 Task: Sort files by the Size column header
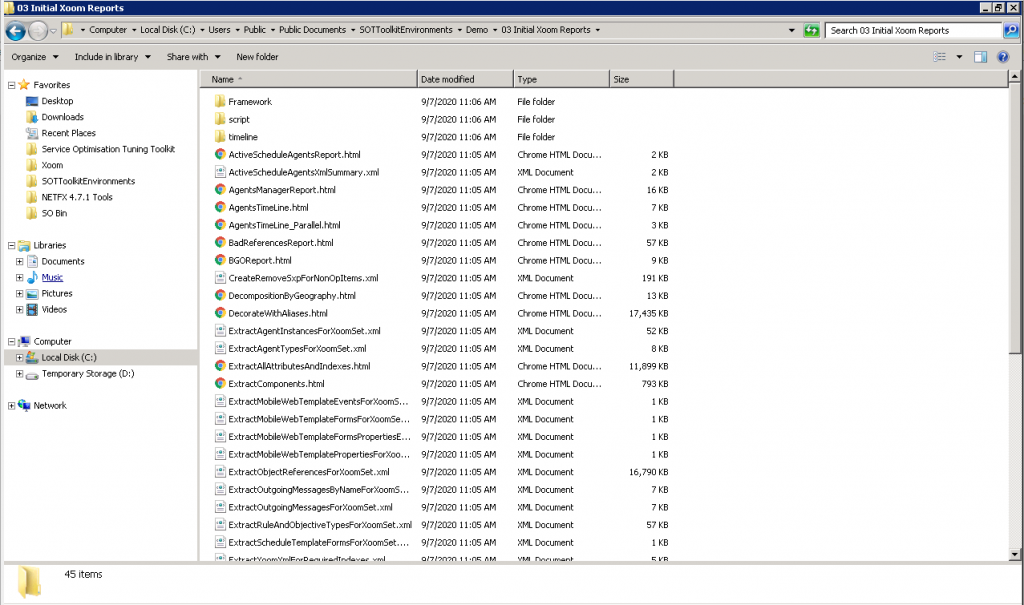[x=641, y=79]
